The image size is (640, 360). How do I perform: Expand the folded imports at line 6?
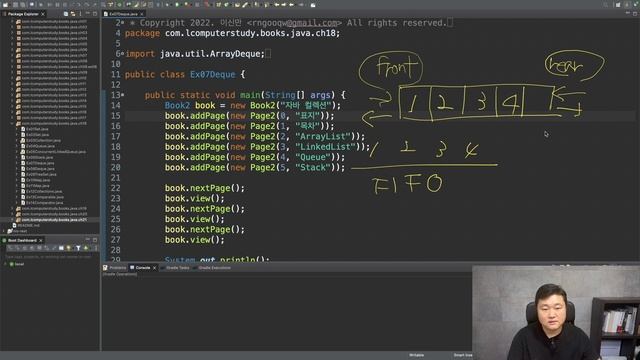click(122, 54)
